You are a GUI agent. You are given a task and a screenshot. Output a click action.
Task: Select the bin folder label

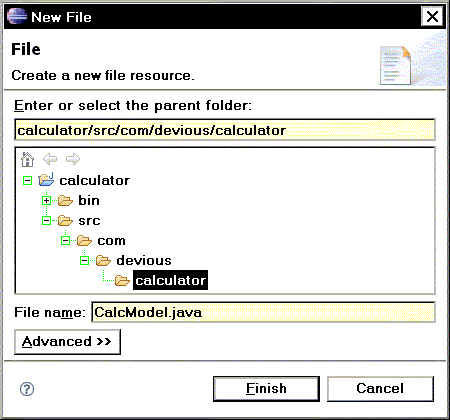pos(89,200)
